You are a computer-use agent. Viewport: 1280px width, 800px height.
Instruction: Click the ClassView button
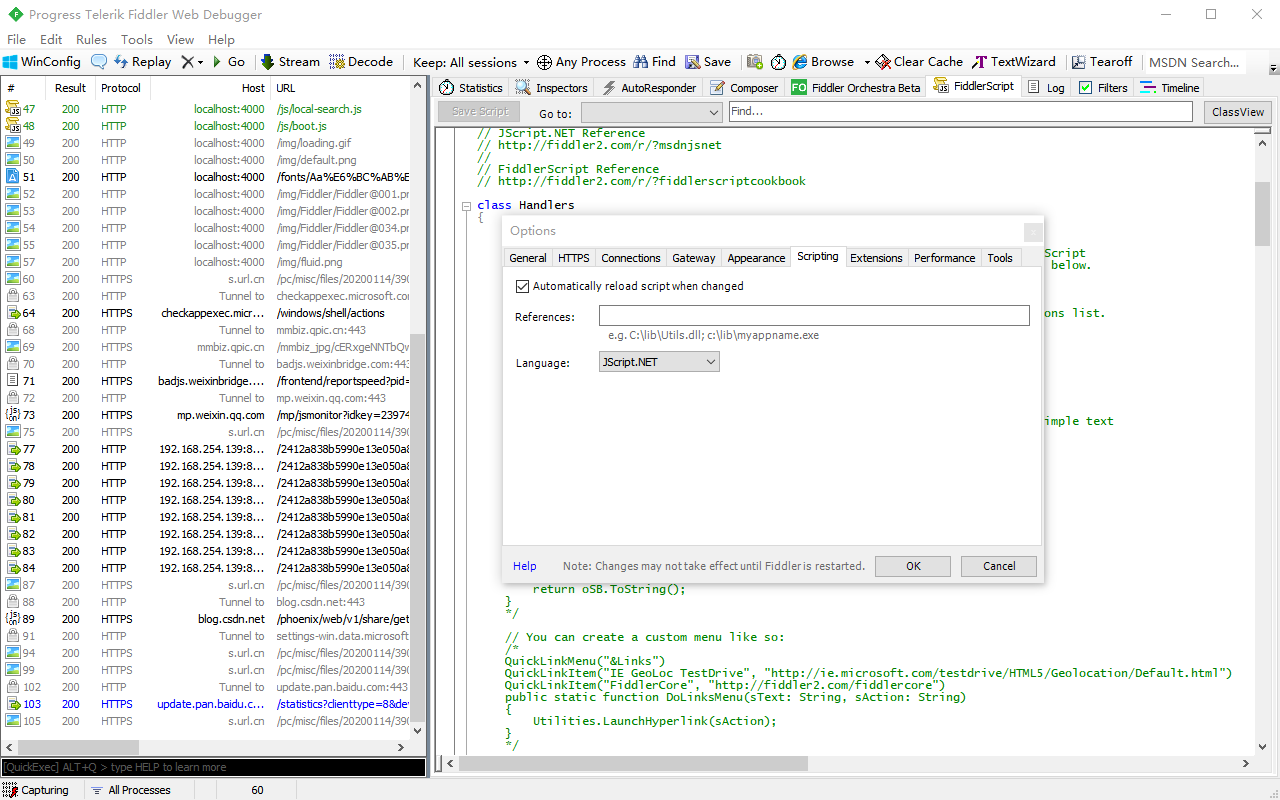click(1238, 112)
